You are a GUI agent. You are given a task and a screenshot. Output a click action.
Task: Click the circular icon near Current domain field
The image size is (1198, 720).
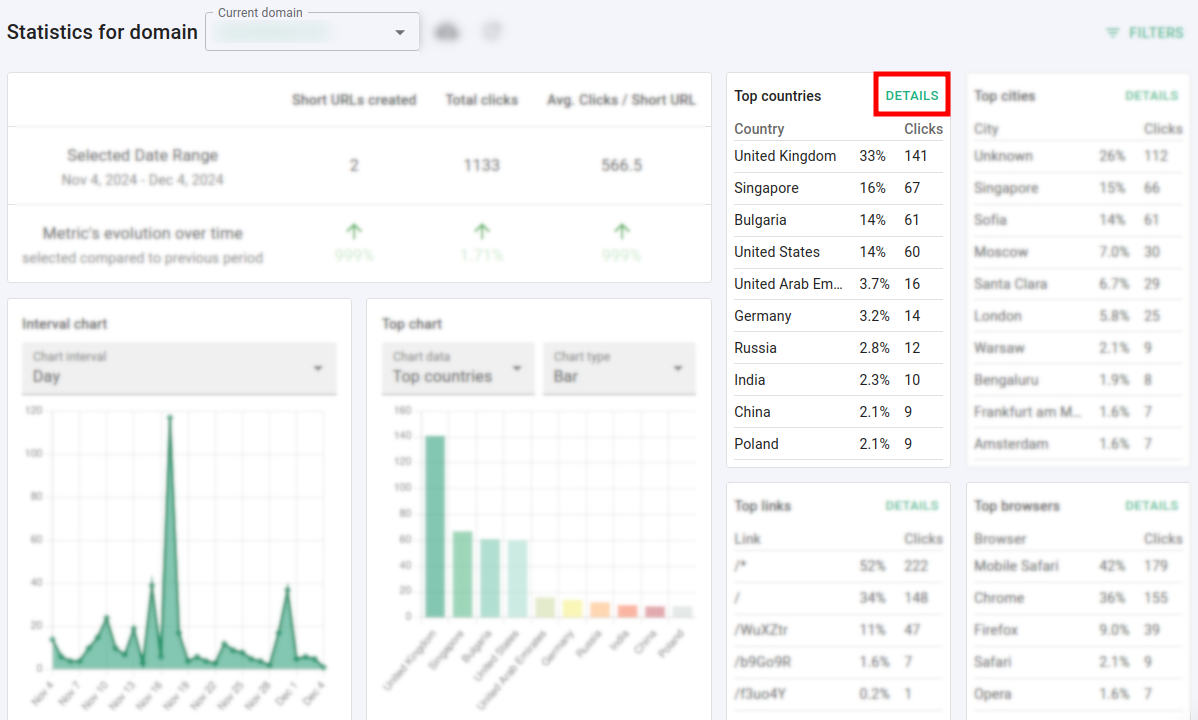[492, 30]
